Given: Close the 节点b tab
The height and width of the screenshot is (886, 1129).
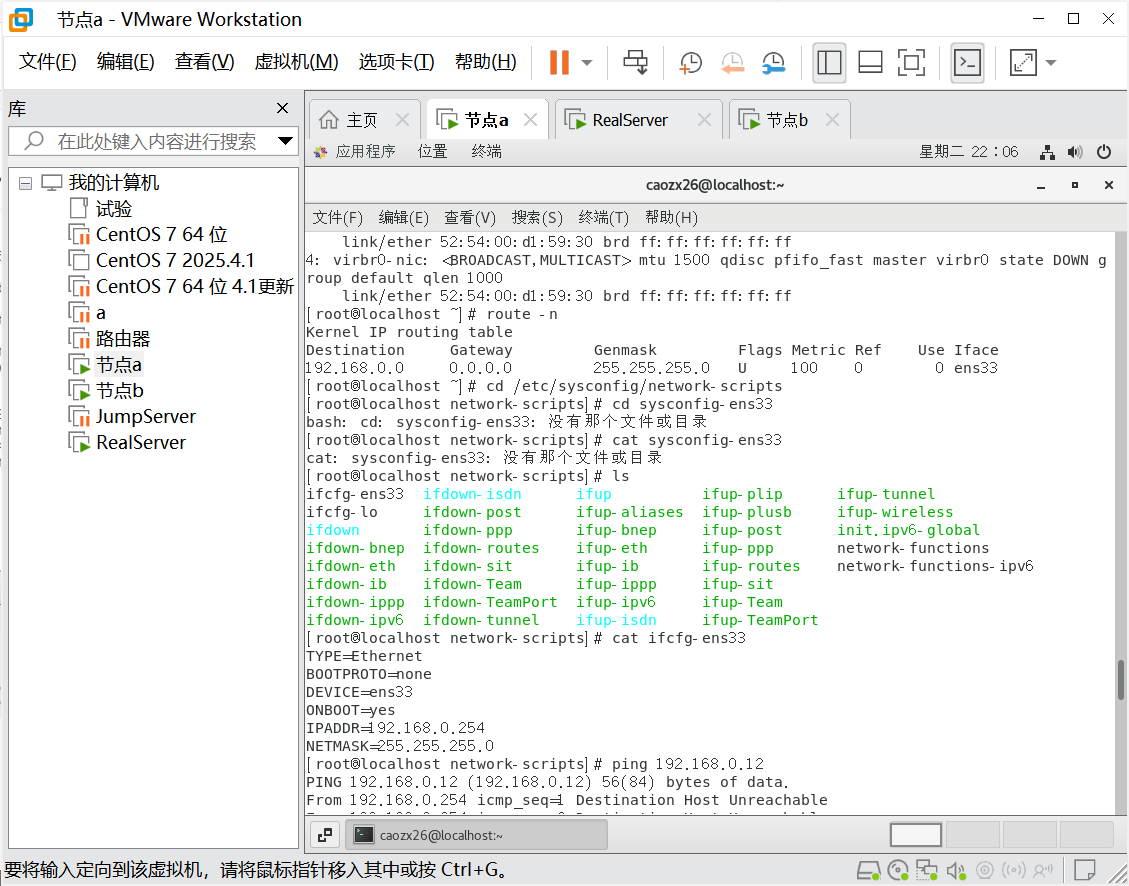Looking at the screenshot, I should pos(832,119).
